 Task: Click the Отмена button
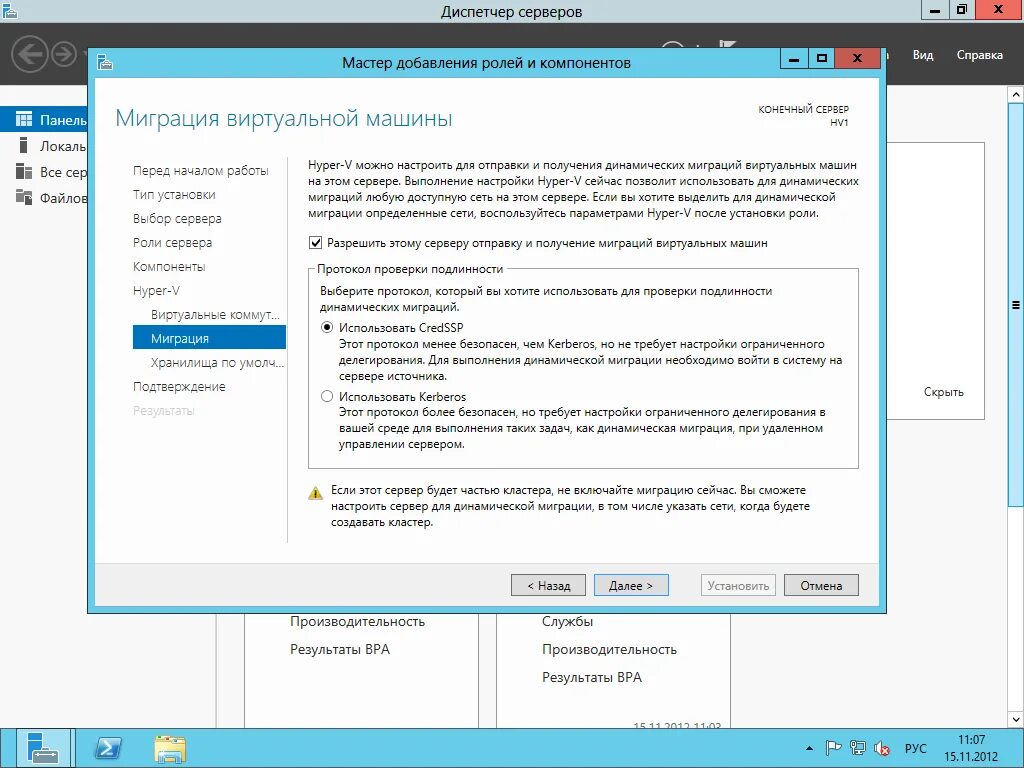[x=821, y=585]
